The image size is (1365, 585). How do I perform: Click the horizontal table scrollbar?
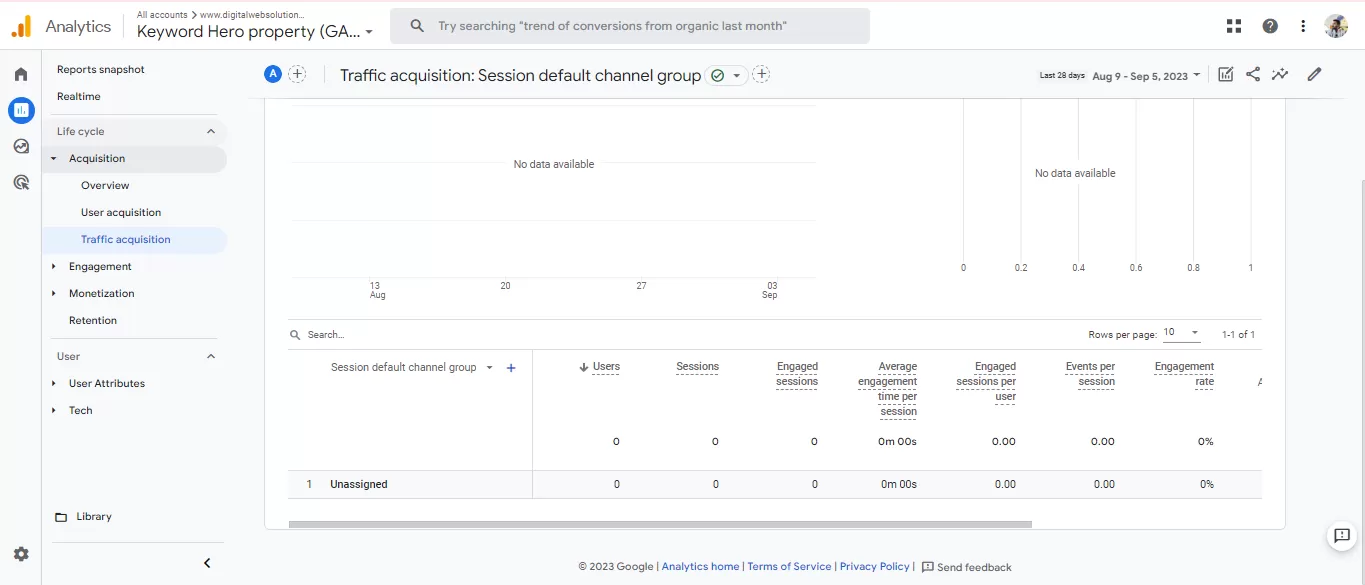click(660, 524)
